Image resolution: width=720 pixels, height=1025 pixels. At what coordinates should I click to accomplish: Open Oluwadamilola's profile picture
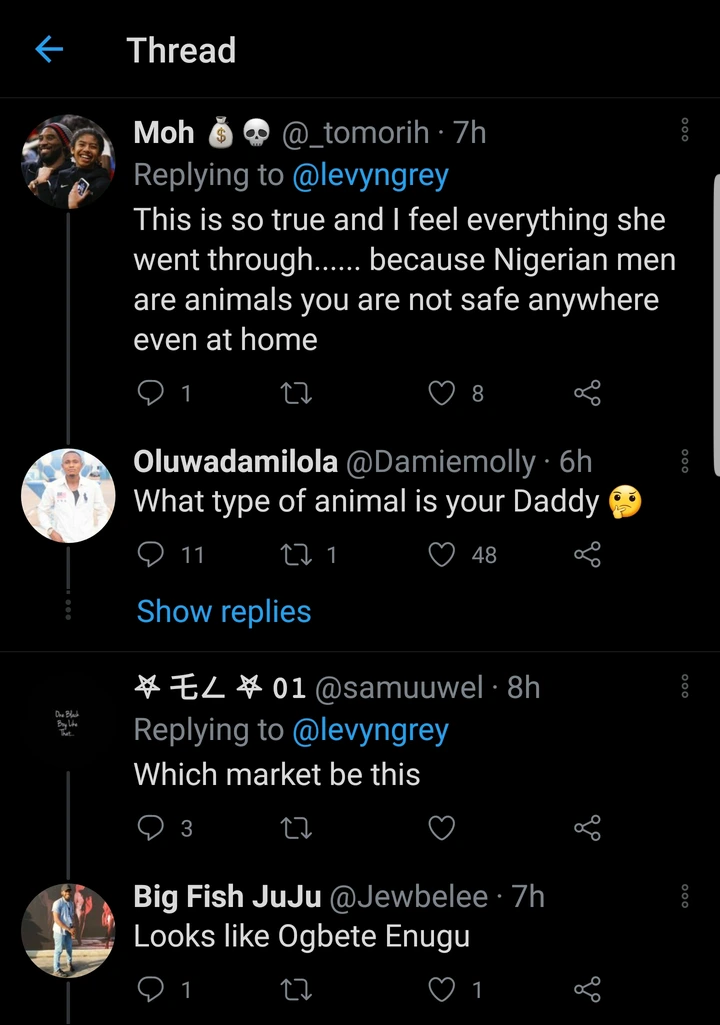tap(68, 495)
